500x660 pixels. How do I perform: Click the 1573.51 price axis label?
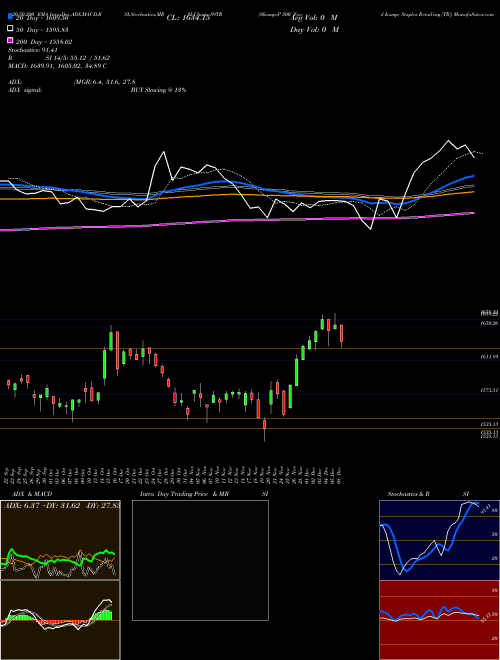[489, 390]
